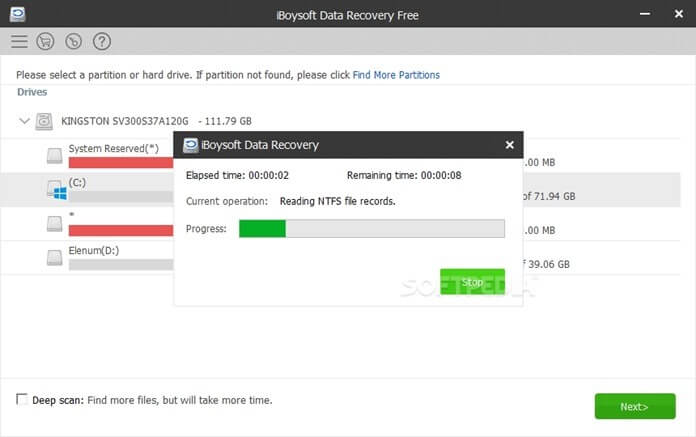Screen dimensions: 696x437
Task: Click the register key icon in the toolbar
Action: (73, 41)
